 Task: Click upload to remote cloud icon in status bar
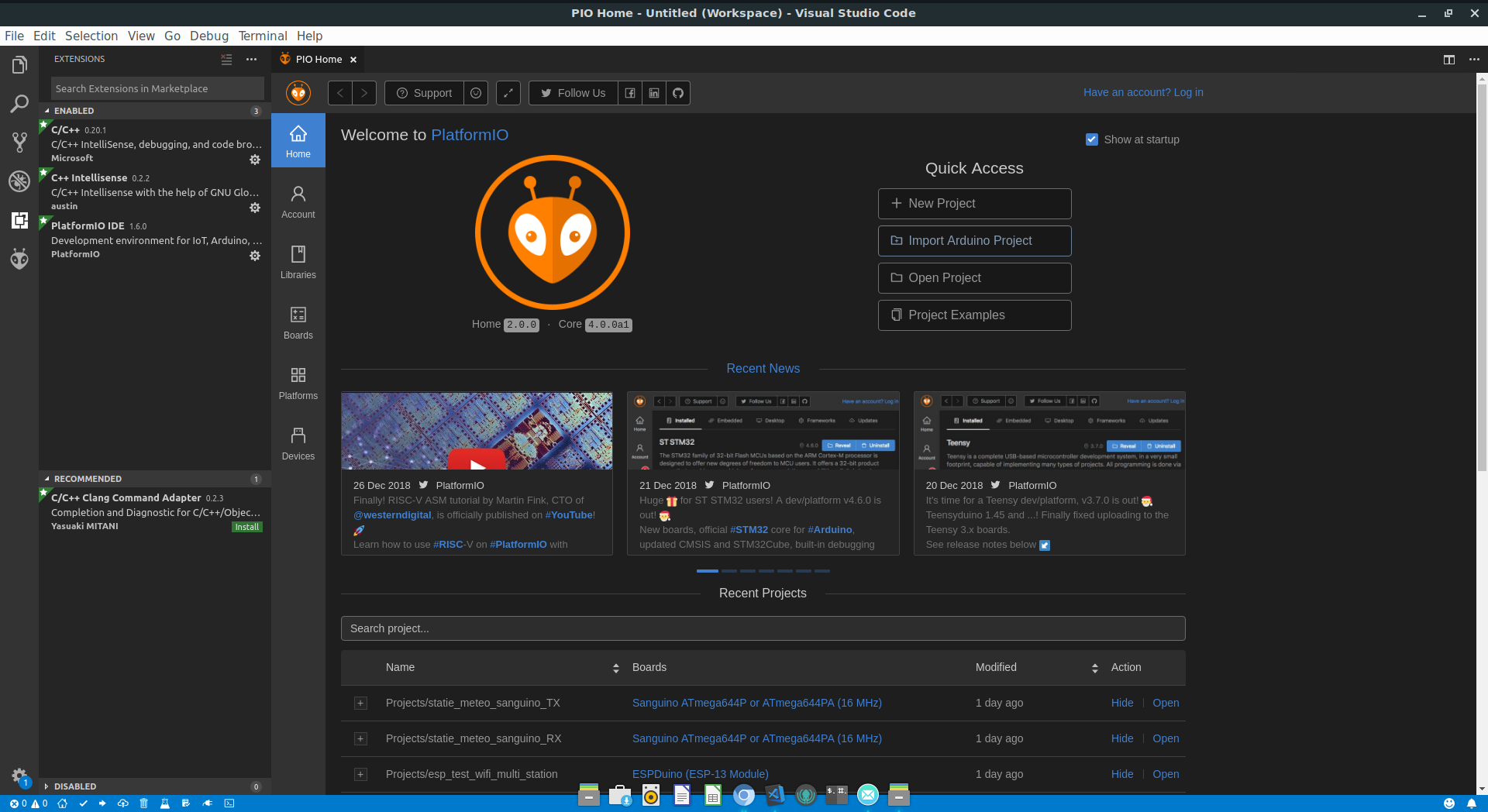[122, 803]
